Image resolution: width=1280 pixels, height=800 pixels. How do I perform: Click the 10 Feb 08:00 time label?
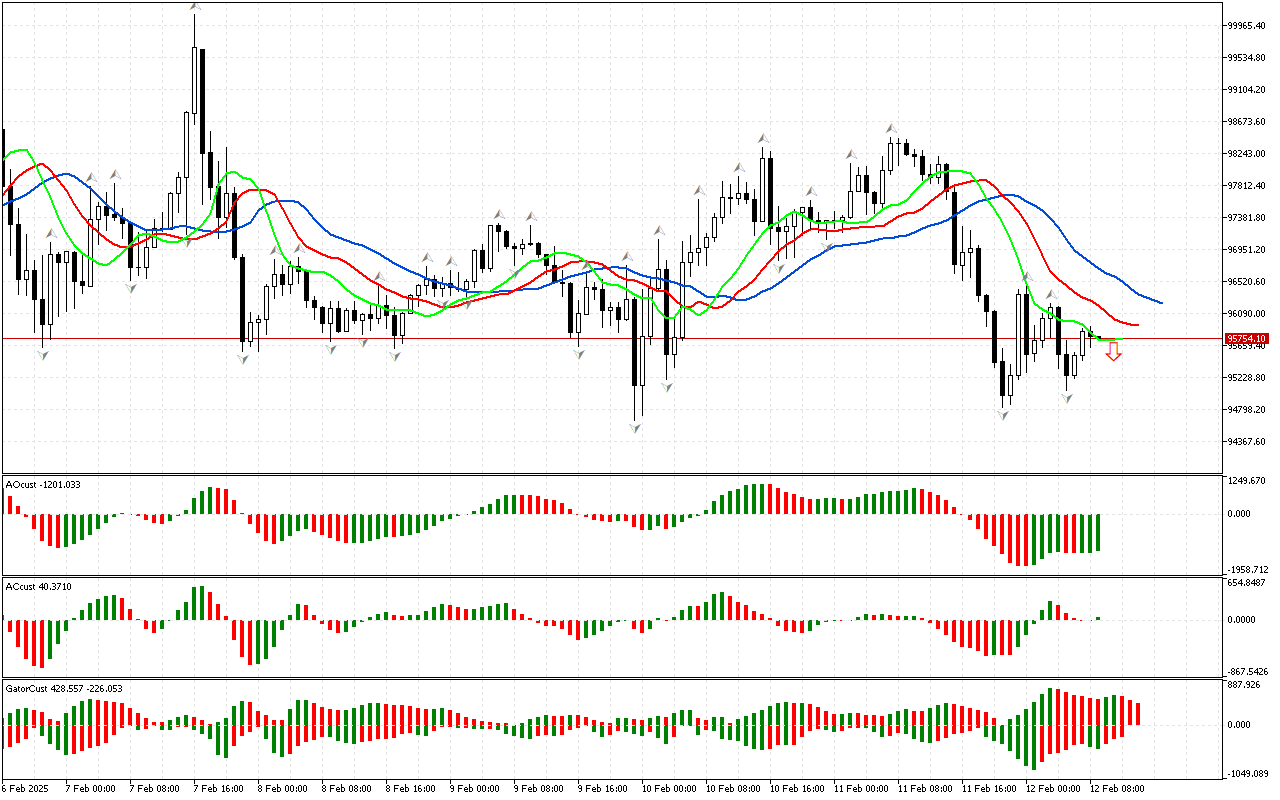[x=733, y=789]
